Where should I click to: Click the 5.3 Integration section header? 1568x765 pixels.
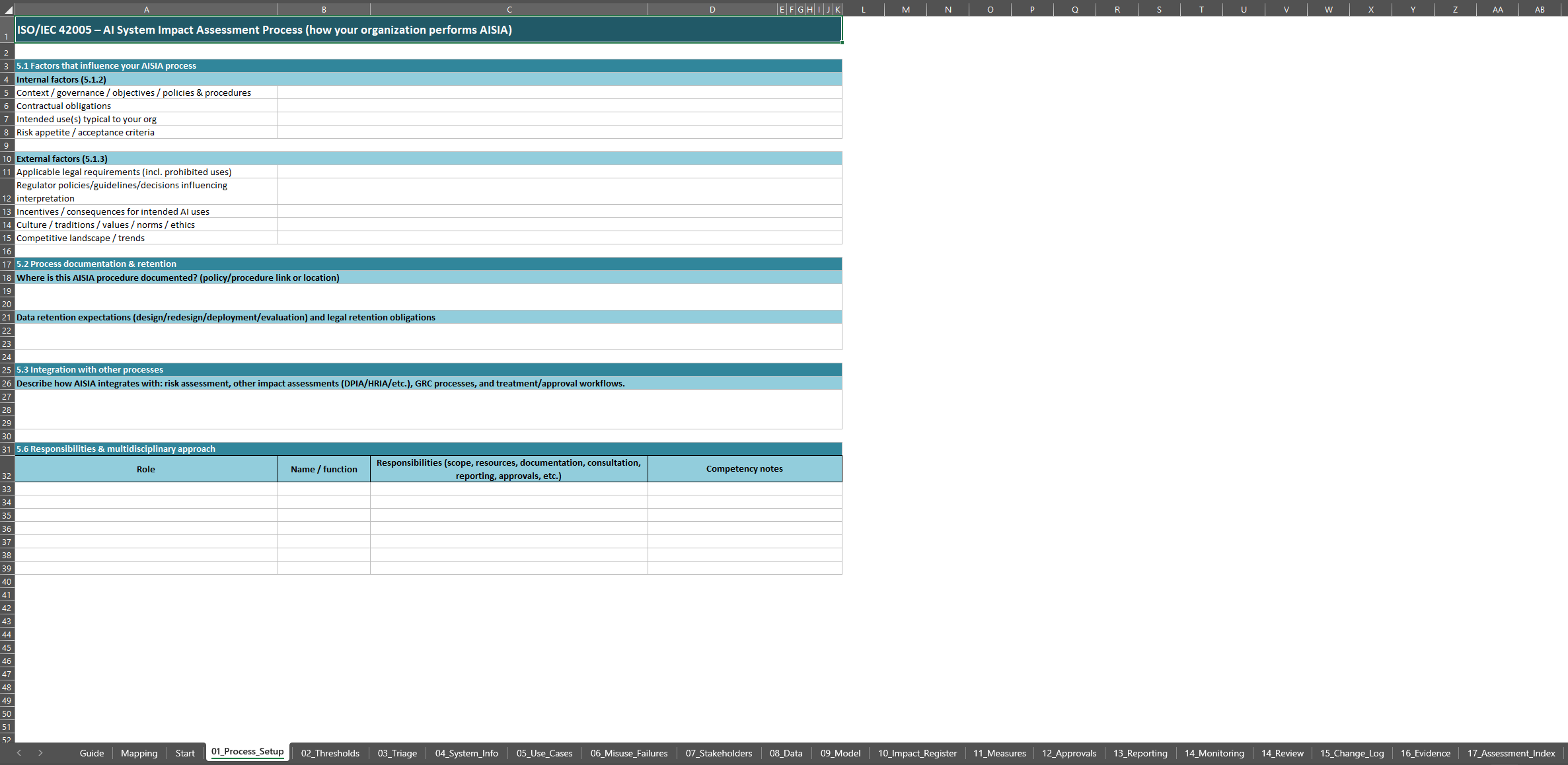point(428,370)
